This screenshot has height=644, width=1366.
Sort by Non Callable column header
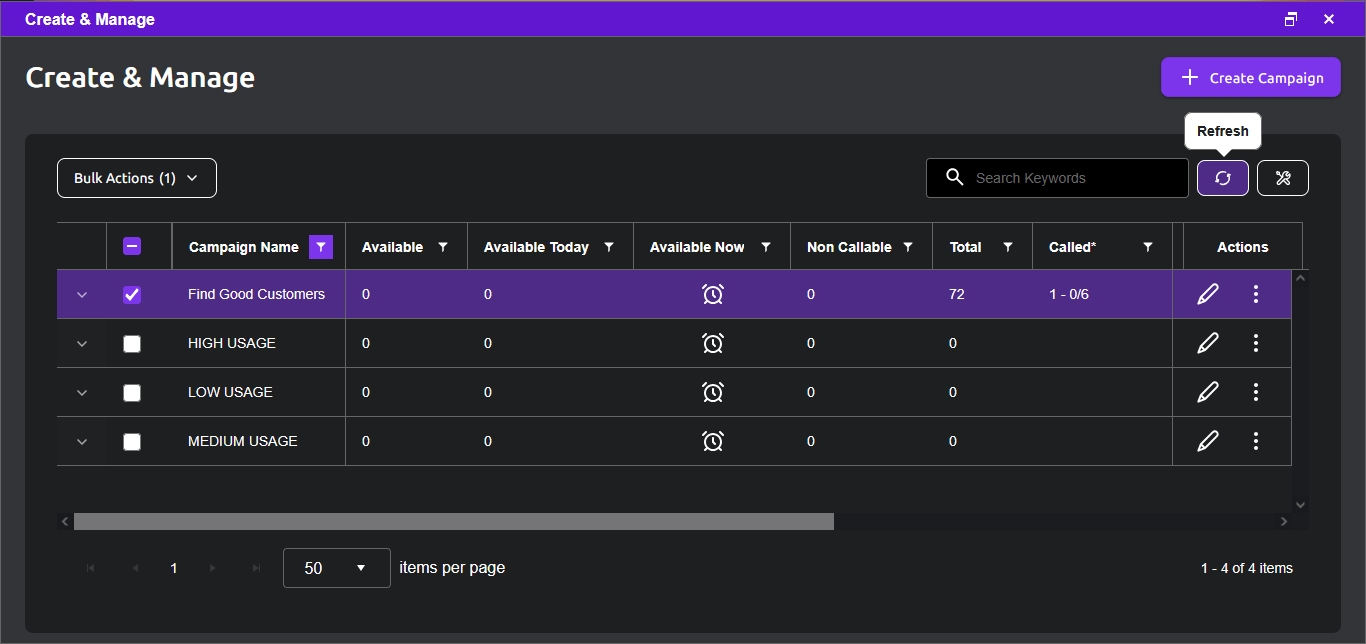pyautogui.click(x=849, y=247)
